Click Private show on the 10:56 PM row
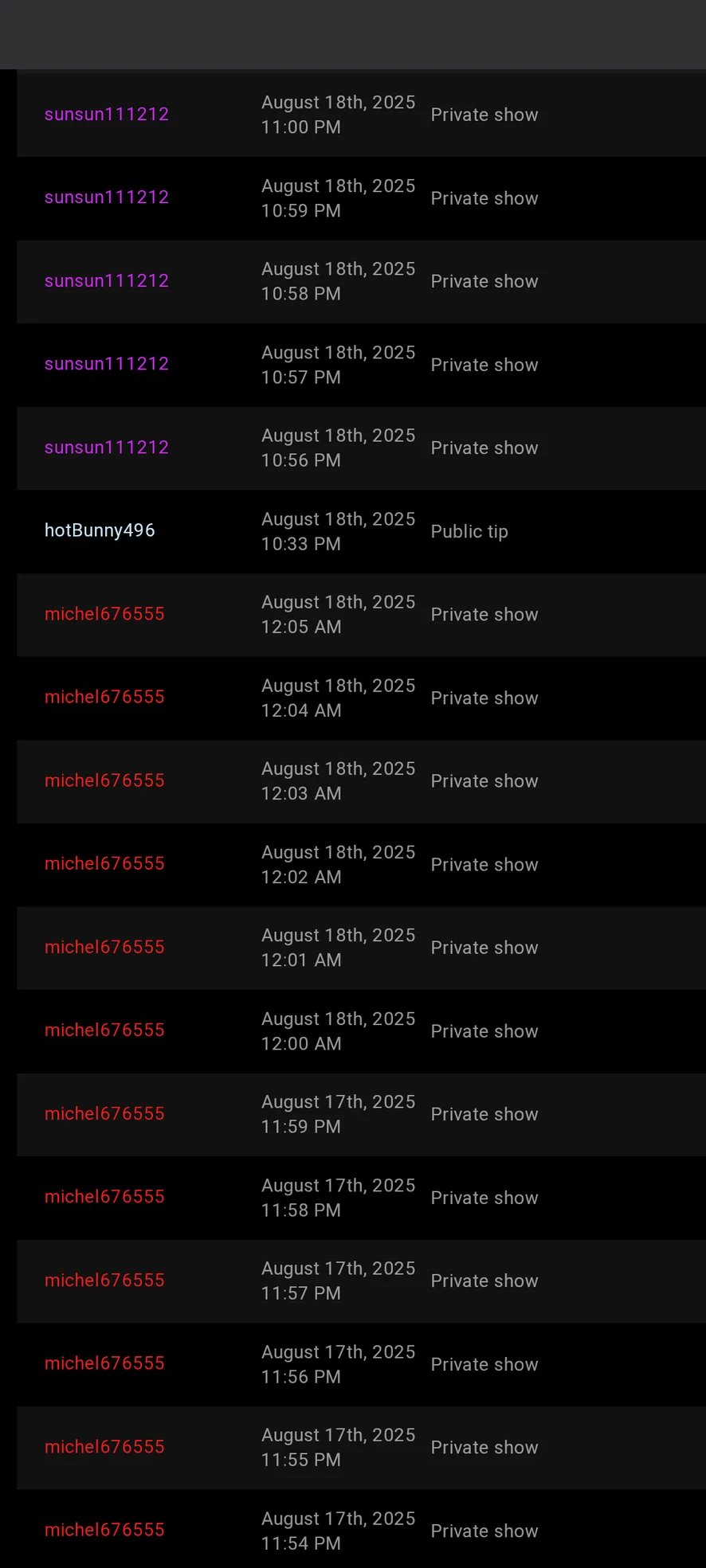 484,448
